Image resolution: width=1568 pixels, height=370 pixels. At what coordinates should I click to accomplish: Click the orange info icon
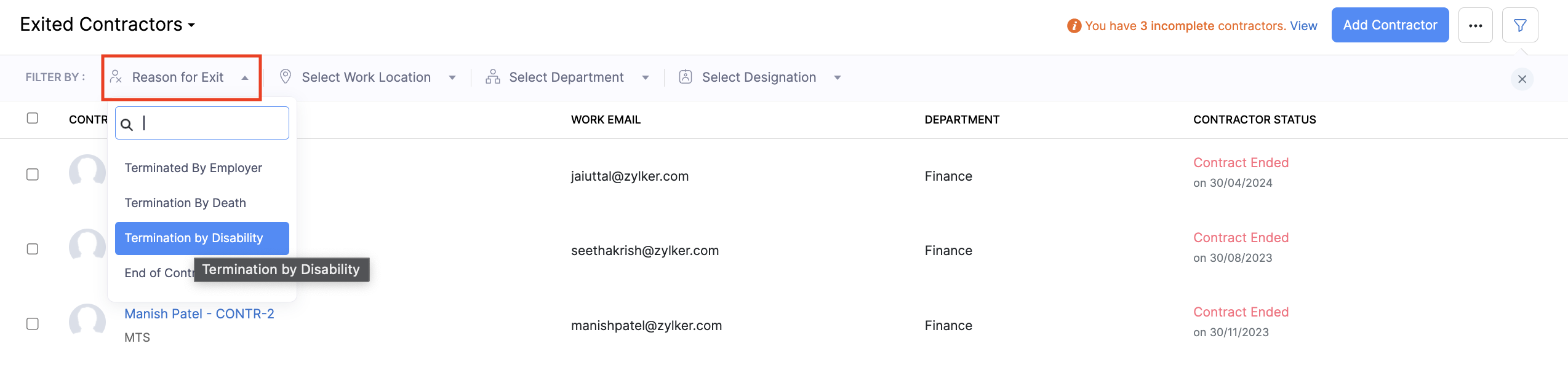tap(1074, 26)
